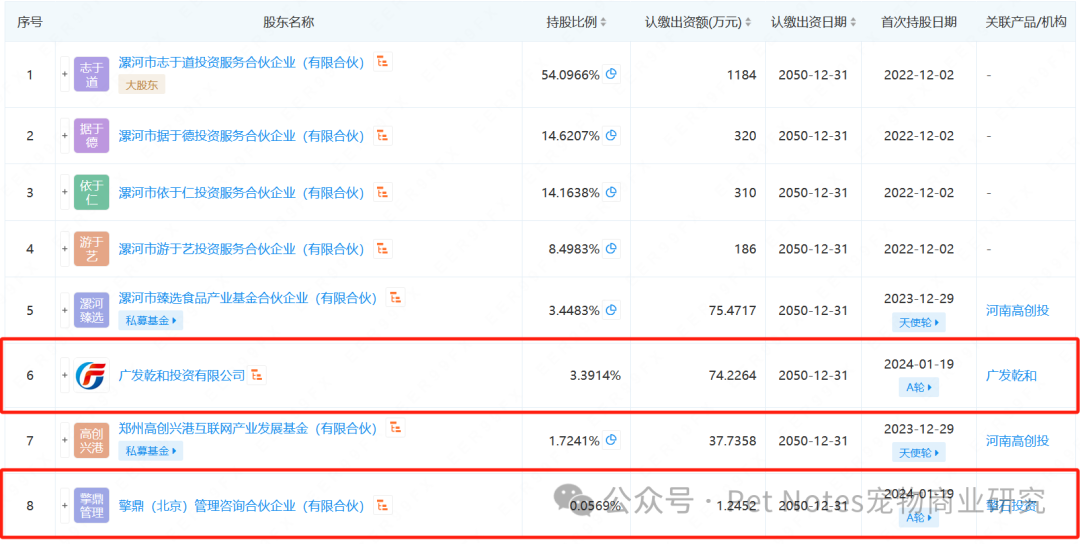Viewport: 1080px width, 544px height.
Task: Expand row 1 with the plus button
Action: click(65, 74)
